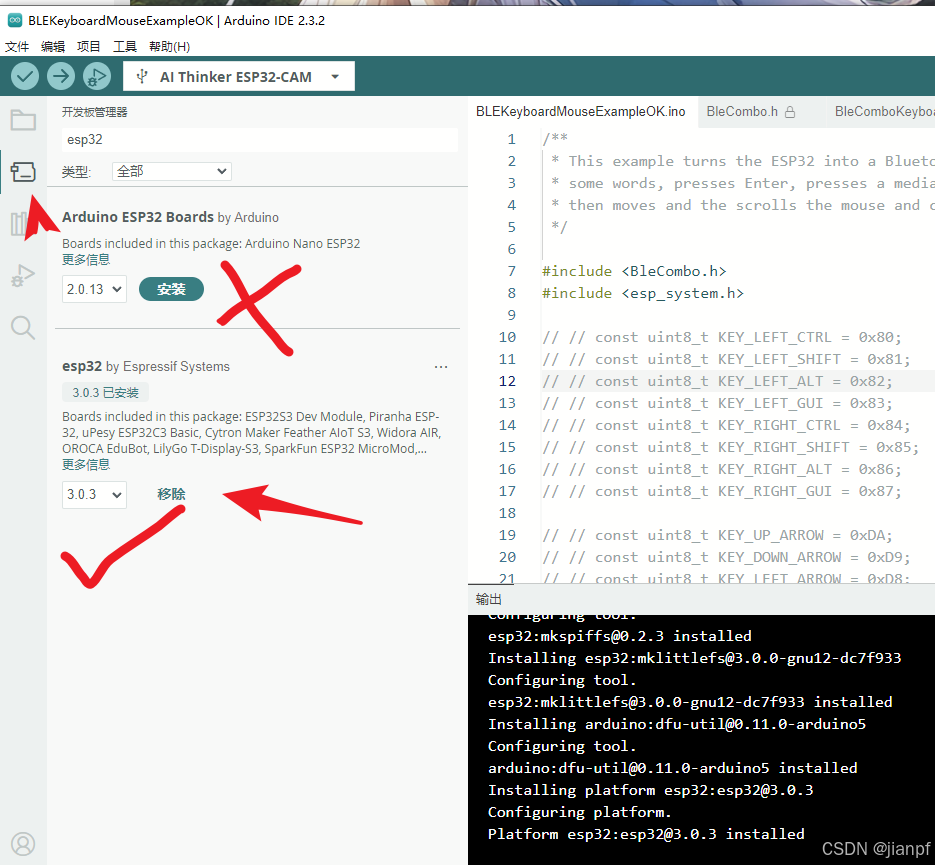Open the Search sidebar icon
The width and height of the screenshot is (935, 865).
23,327
